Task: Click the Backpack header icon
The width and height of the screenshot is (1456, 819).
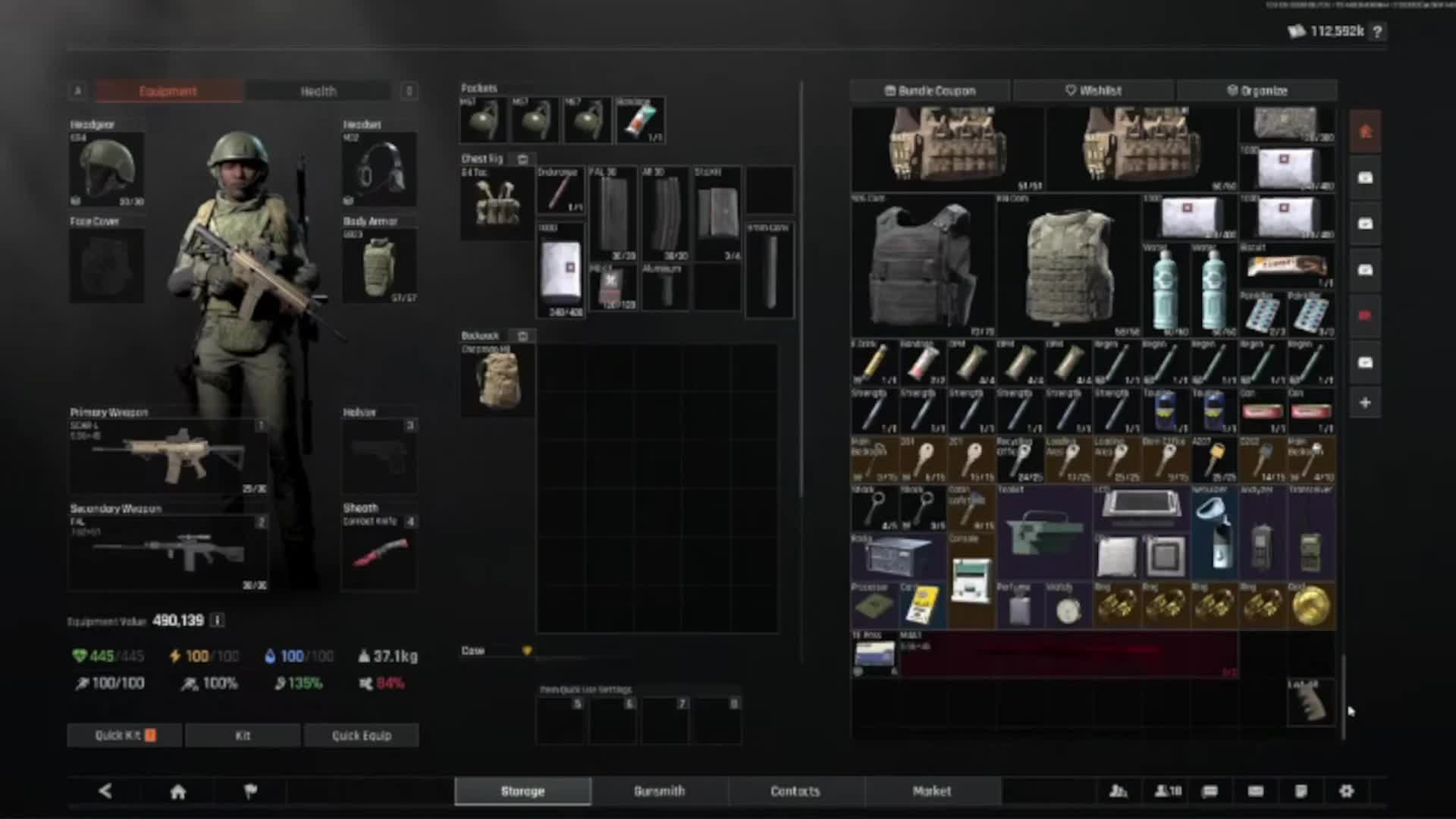Action: tap(522, 335)
